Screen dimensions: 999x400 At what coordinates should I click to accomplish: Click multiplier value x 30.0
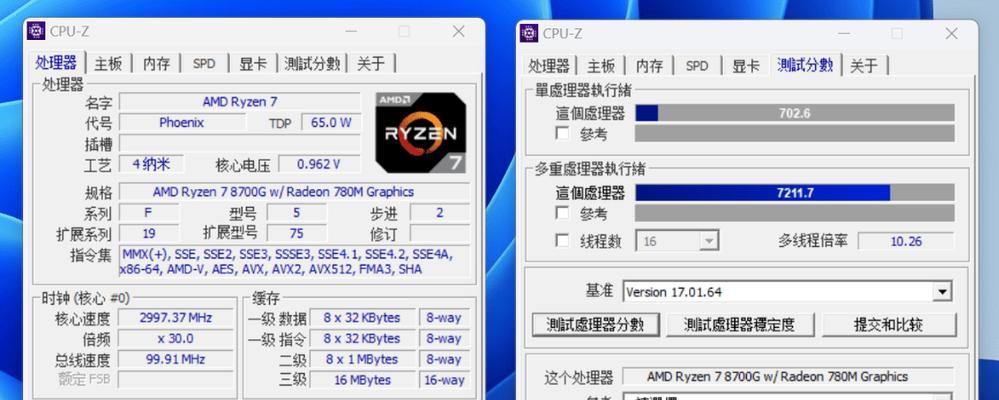(176, 338)
